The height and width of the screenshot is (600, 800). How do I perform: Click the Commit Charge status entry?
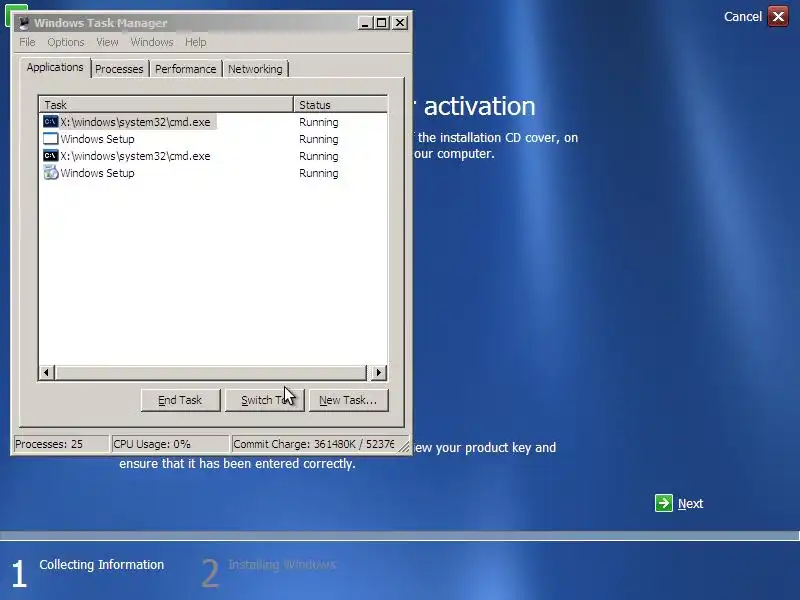coord(313,444)
